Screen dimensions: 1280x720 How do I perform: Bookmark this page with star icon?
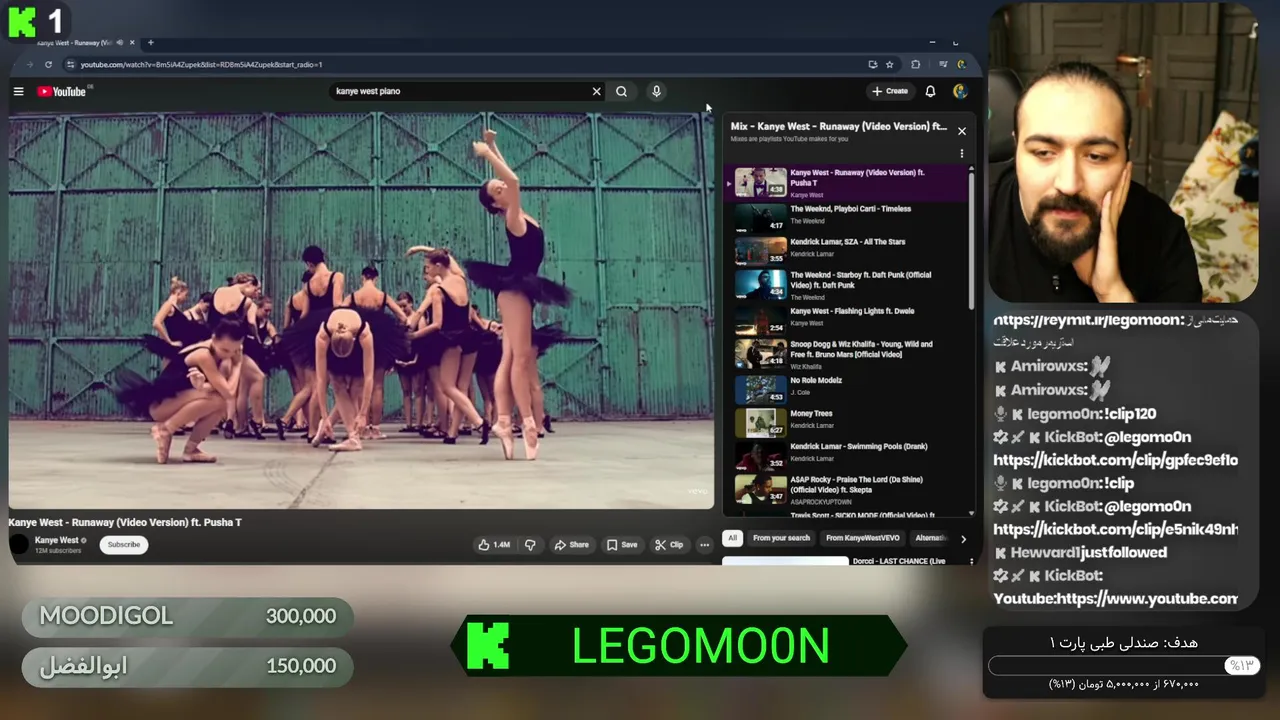click(890, 64)
